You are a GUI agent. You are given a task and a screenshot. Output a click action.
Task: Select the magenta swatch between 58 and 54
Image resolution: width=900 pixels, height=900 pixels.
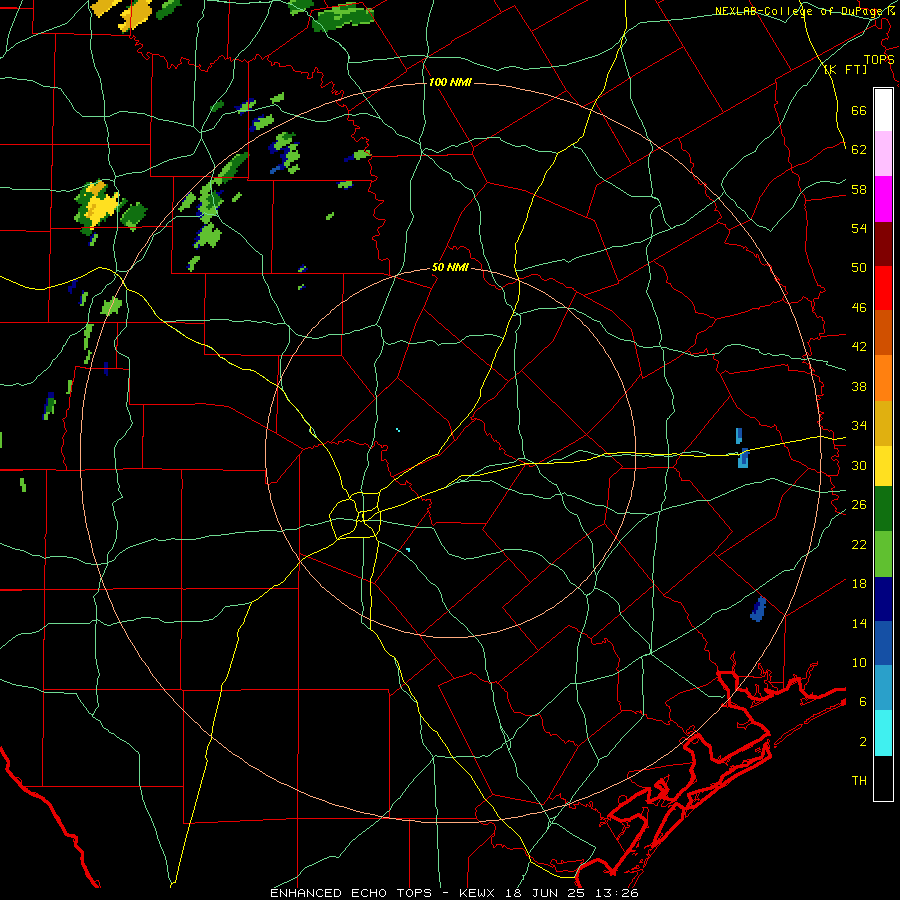click(883, 199)
